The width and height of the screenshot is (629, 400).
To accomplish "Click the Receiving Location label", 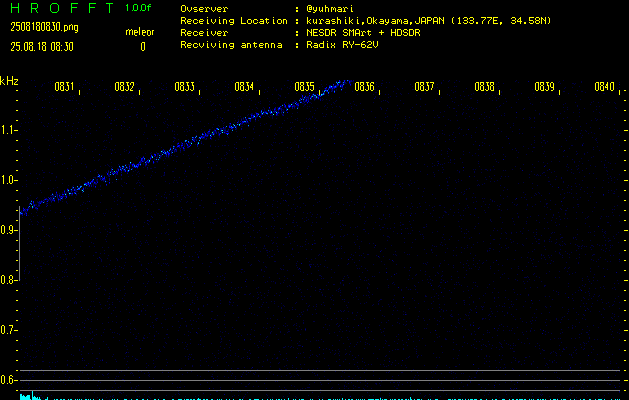I will [234, 21].
